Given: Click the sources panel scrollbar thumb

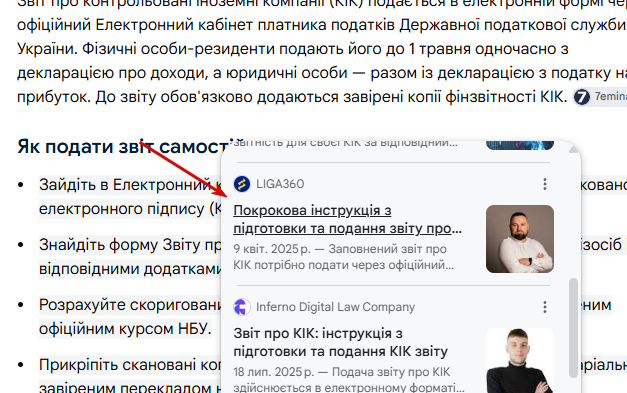Looking at the screenshot, I should point(573,328).
